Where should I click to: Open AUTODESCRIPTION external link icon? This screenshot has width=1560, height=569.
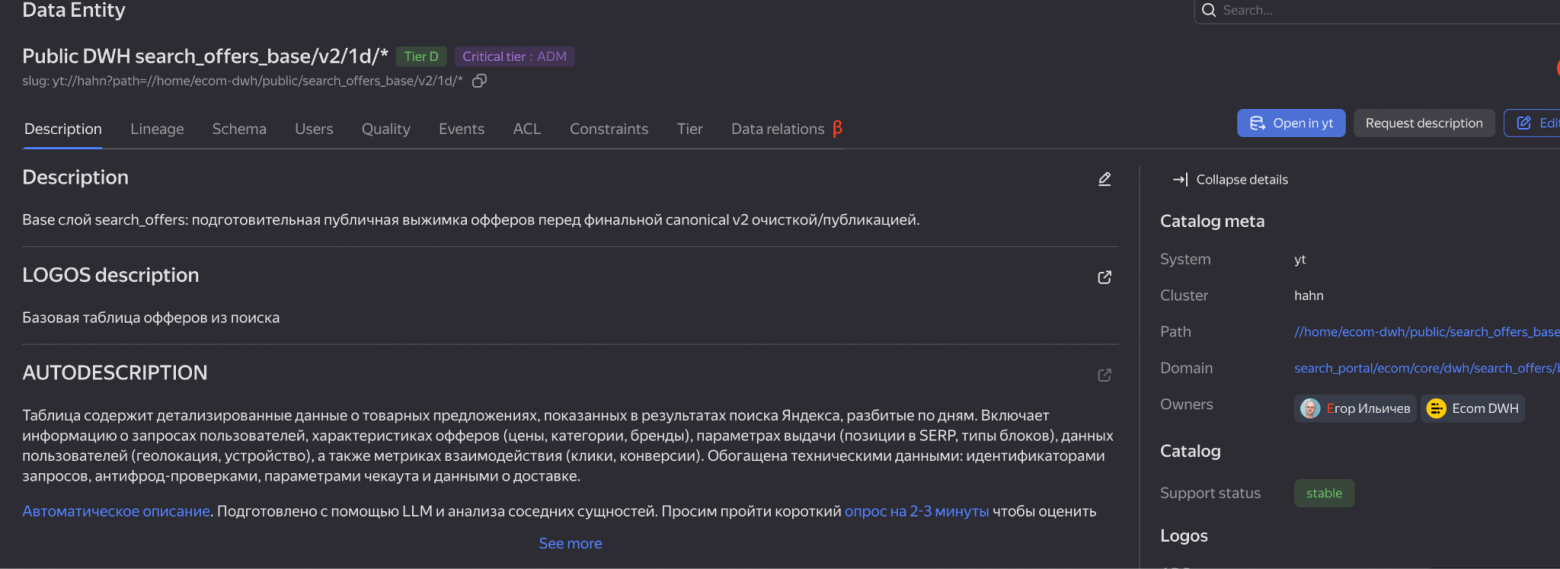[1104, 375]
